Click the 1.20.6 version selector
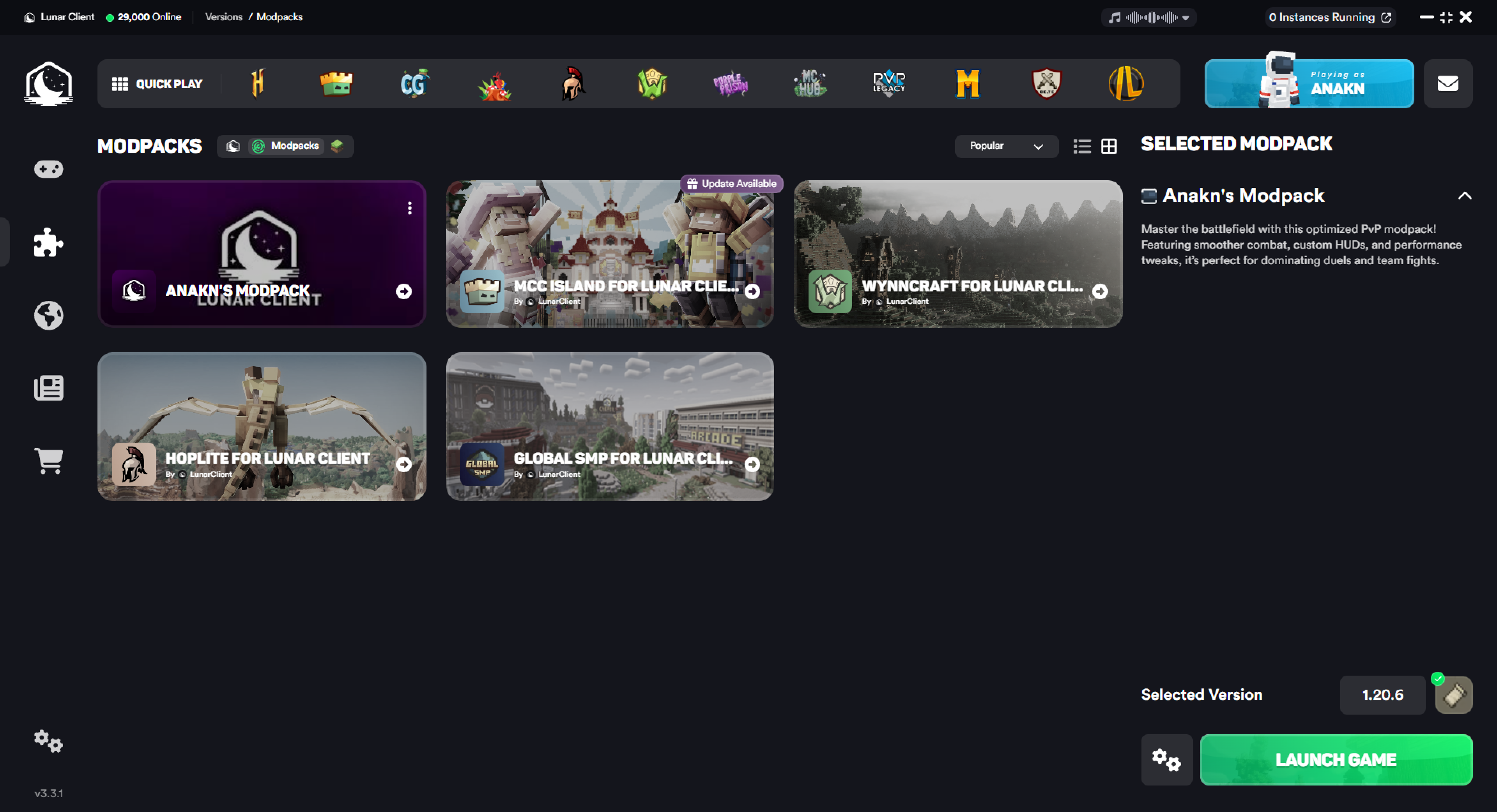This screenshot has width=1497, height=812. click(x=1382, y=695)
